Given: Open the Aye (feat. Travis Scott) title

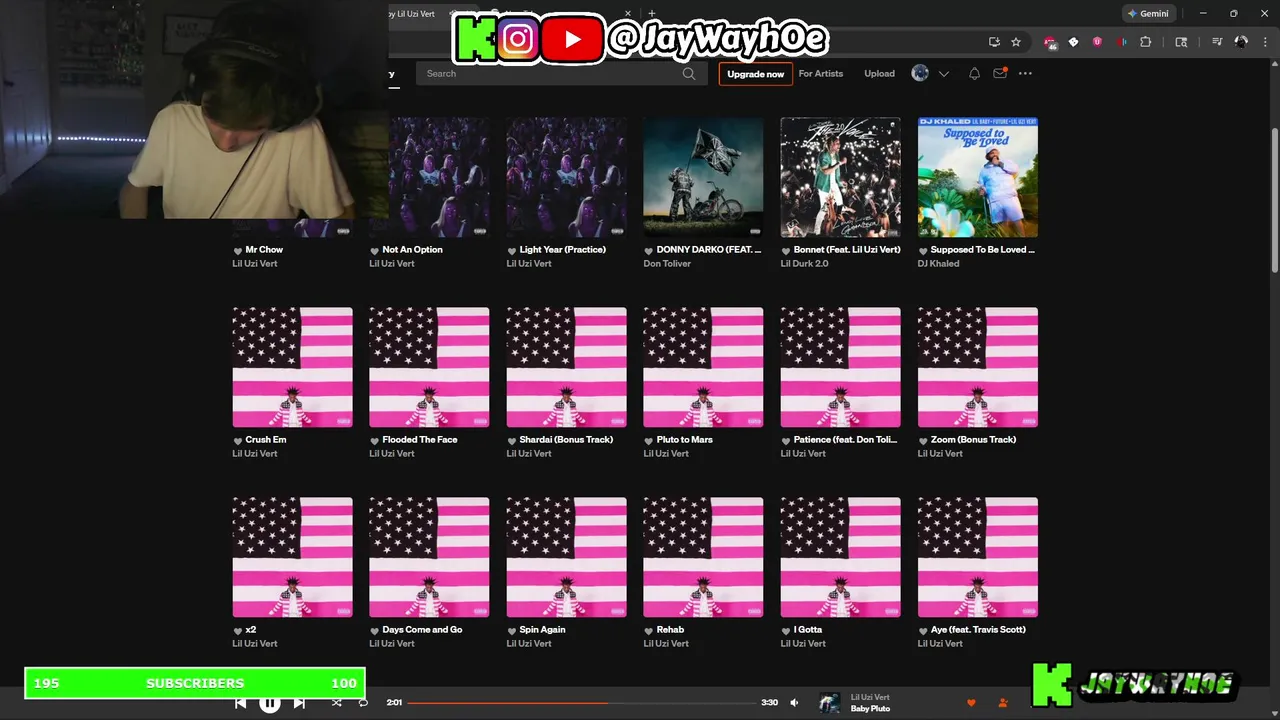Looking at the screenshot, I should (x=978, y=630).
